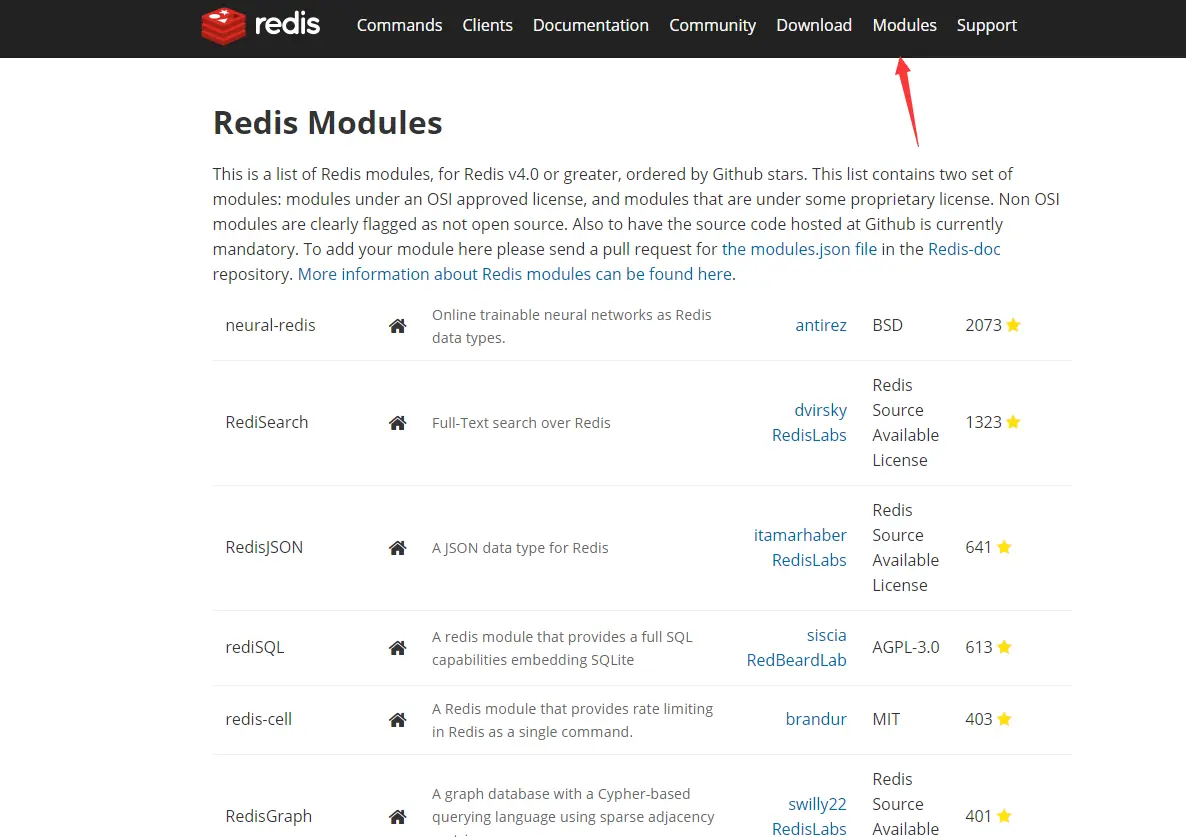Click the Full-Text search over Redis description
1186x837 pixels.
coord(521,423)
